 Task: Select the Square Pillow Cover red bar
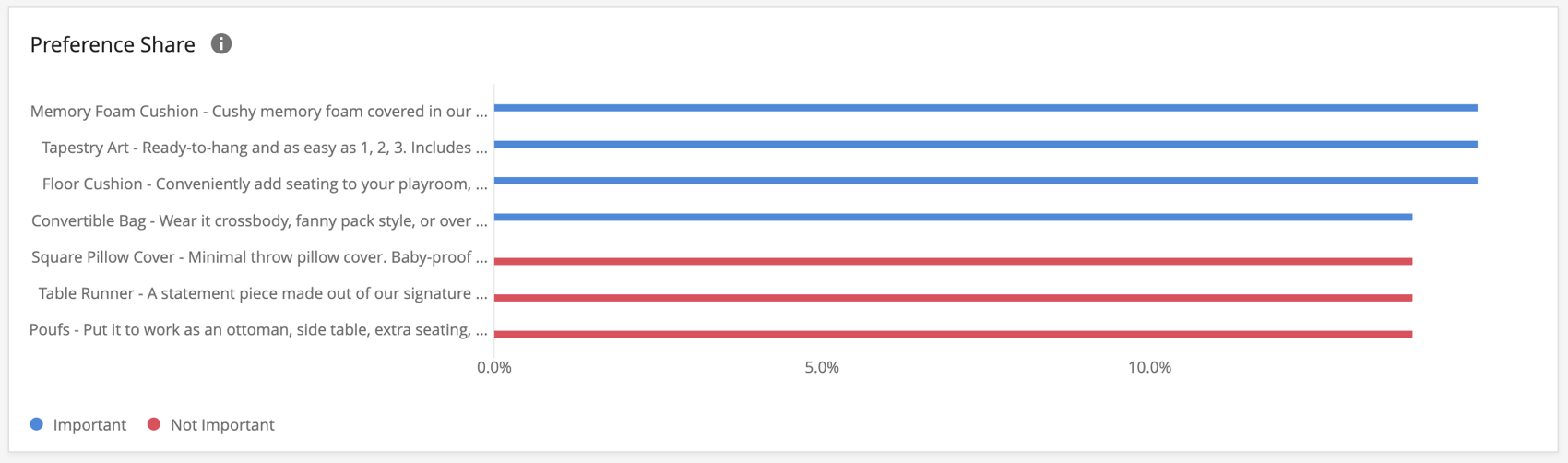(x=953, y=262)
